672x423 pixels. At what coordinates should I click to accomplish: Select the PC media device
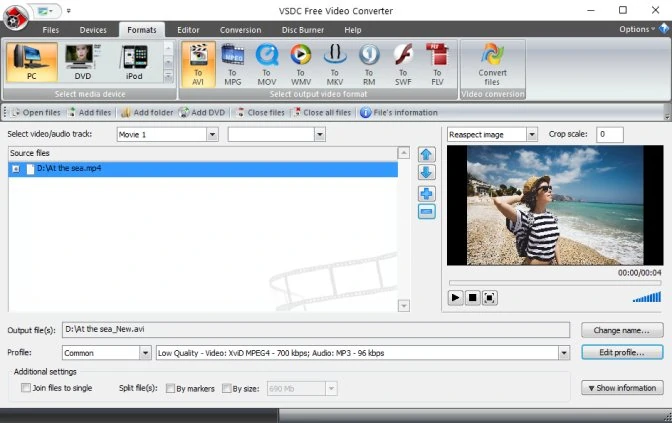[x=32, y=63]
